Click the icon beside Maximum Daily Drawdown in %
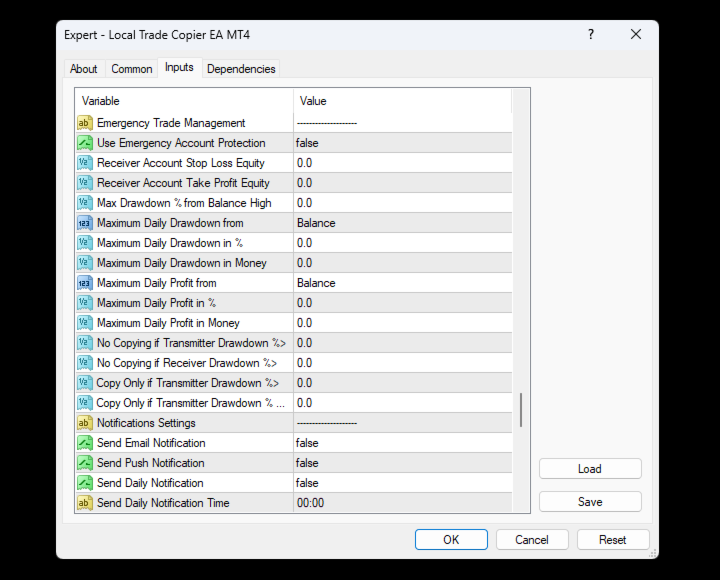The width and height of the screenshot is (720, 580). click(84, 243)
